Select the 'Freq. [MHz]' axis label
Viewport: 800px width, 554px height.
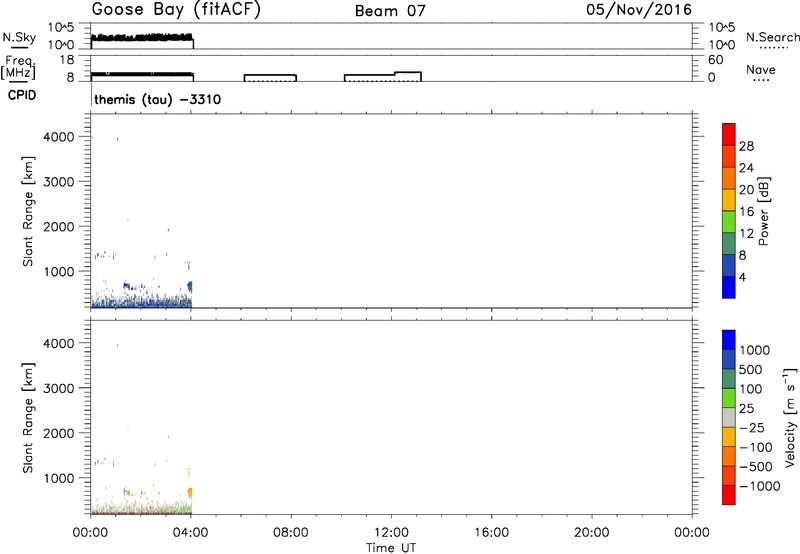tap(18, 67)
